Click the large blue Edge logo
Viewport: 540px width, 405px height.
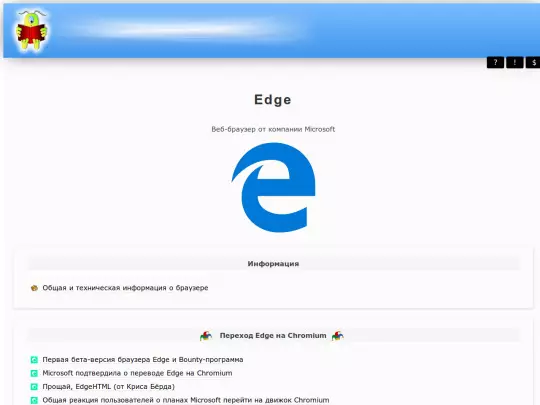tap(273, 187)
